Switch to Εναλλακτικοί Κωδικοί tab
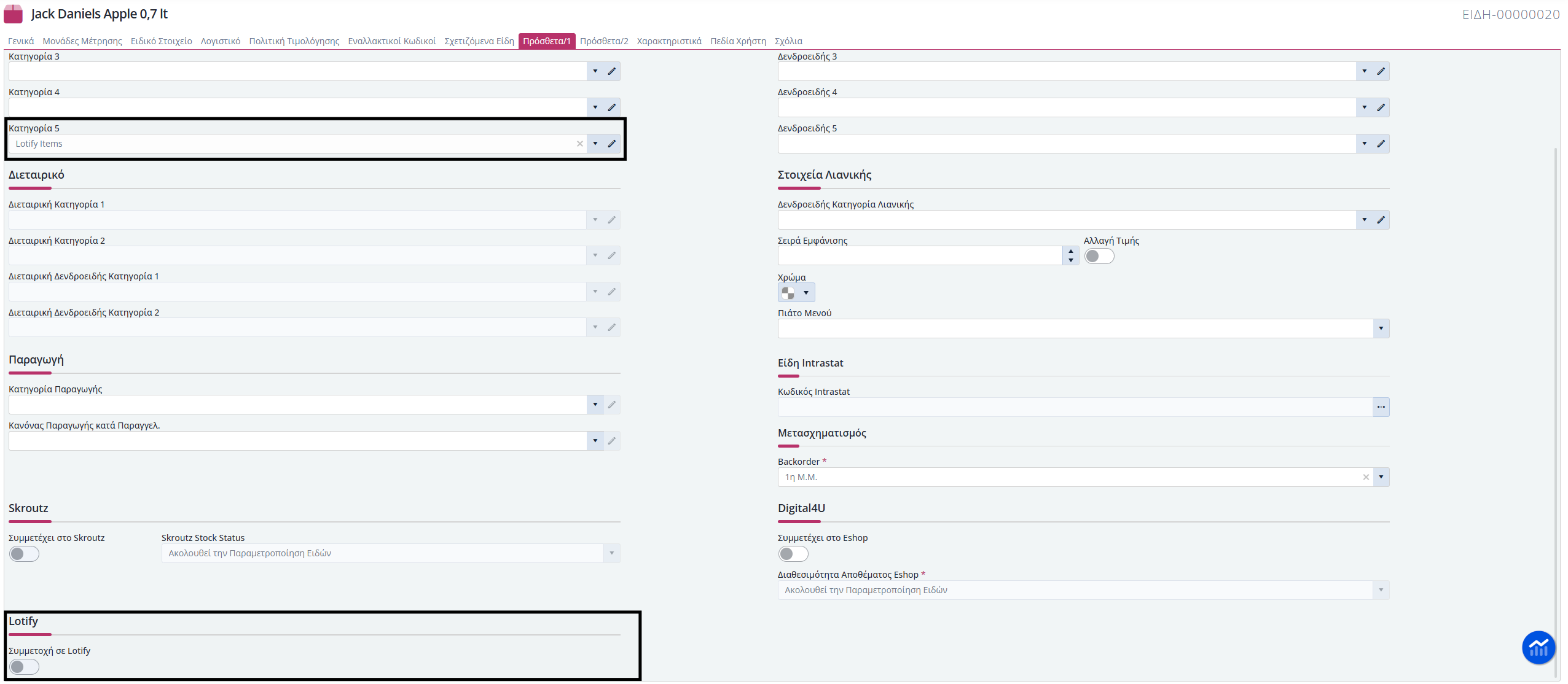The width and height of the screenshot is (1568, 684). pos(392,41)
